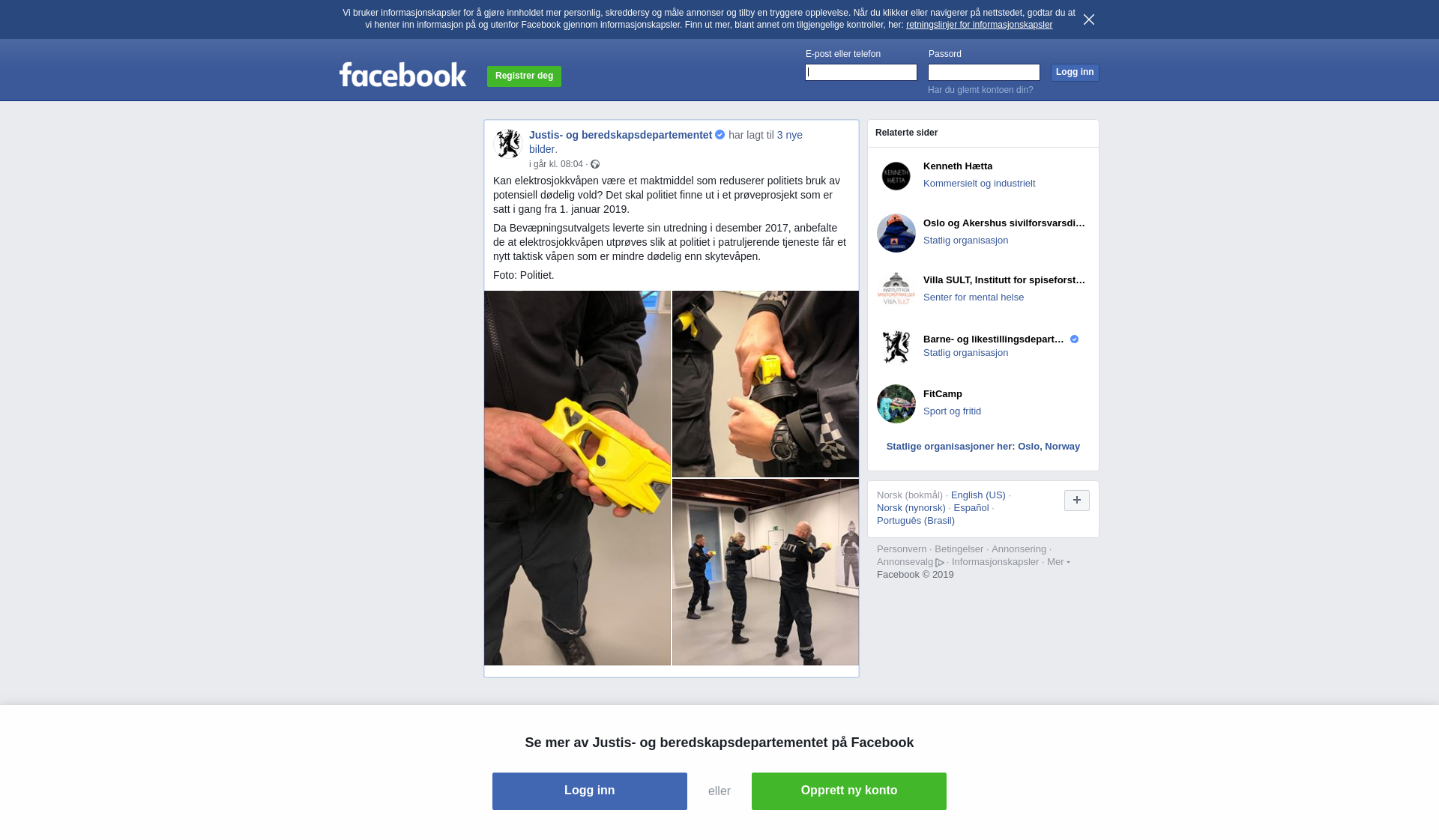Click the verified badge next to Justis- og beredskapsdepartementet
The image size is (1439, 840).
720,135
